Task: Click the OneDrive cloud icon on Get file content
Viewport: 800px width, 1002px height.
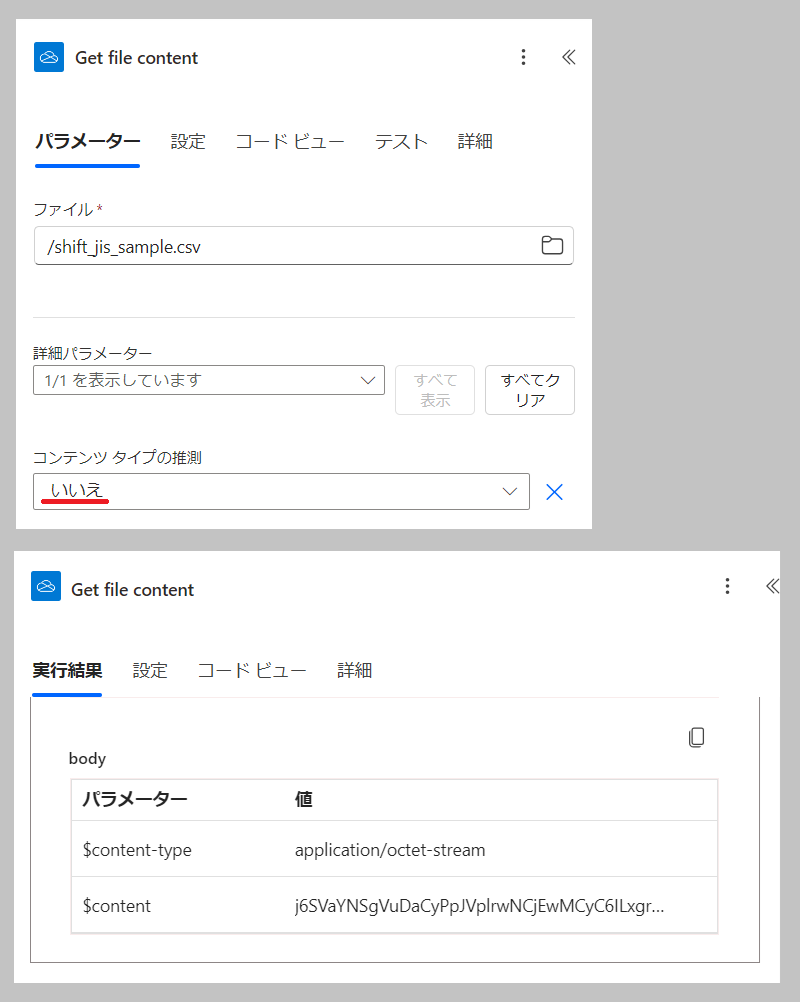Action: click(x=45, y=57)
